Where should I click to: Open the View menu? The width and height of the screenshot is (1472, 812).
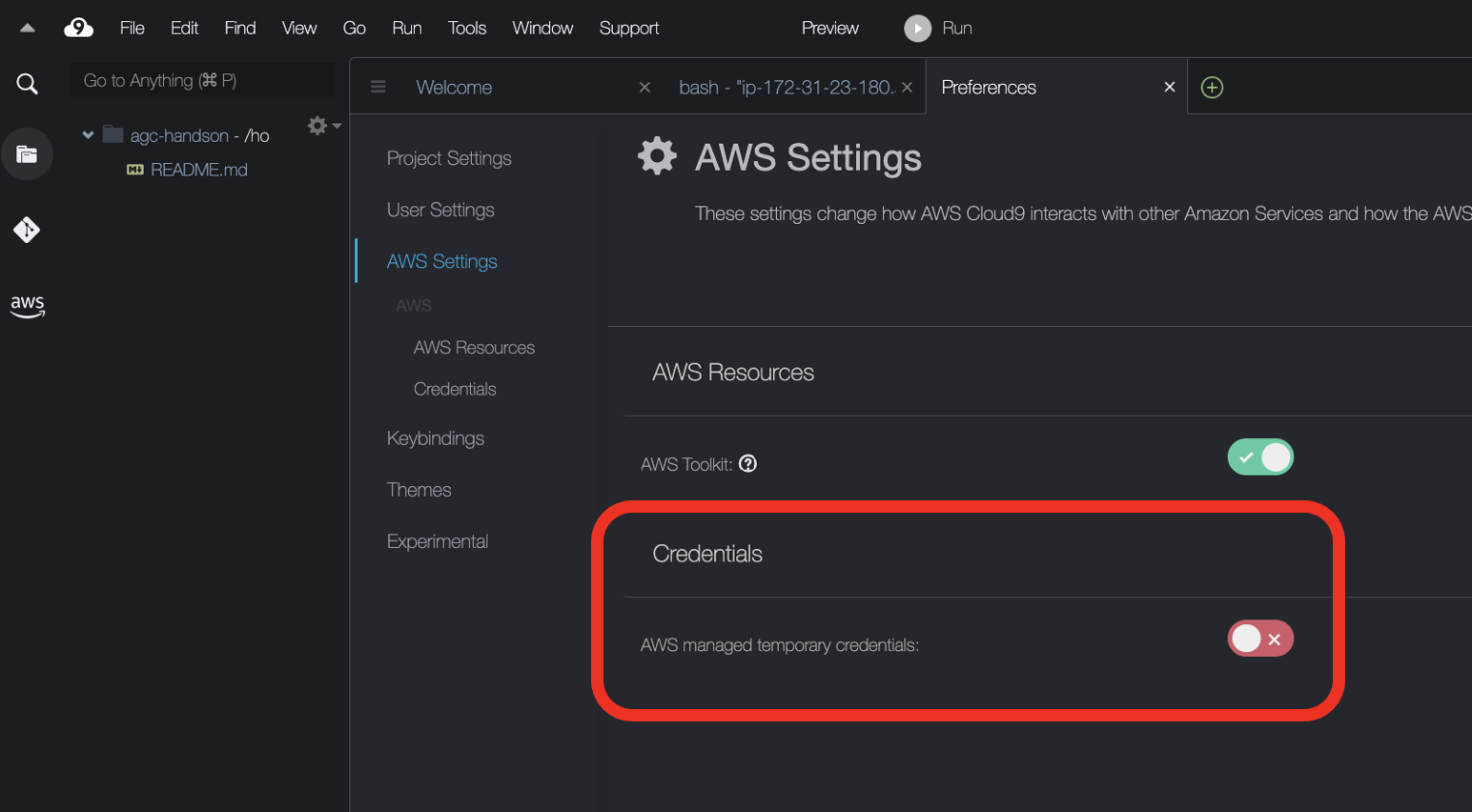coord(299,29)
